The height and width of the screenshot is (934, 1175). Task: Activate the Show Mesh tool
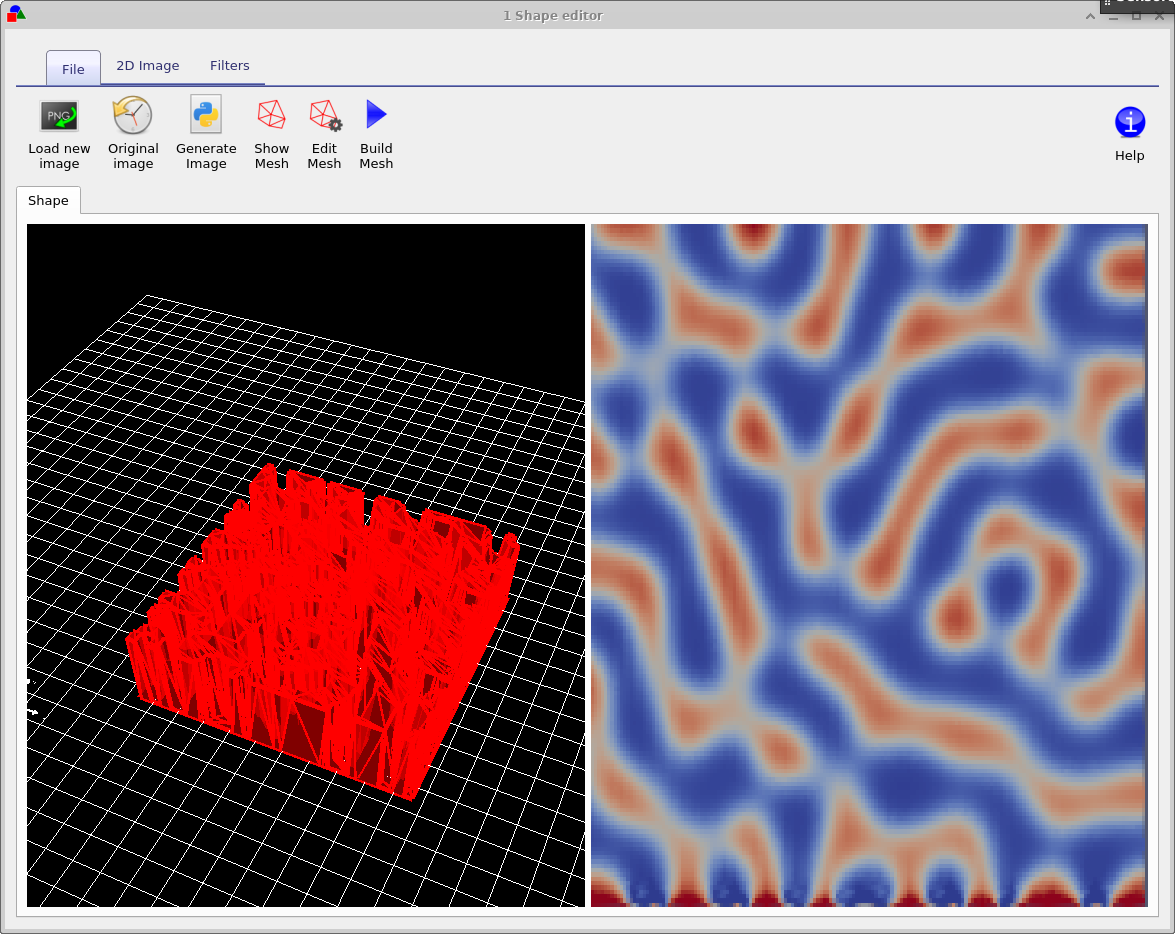(x=271, y=115)
